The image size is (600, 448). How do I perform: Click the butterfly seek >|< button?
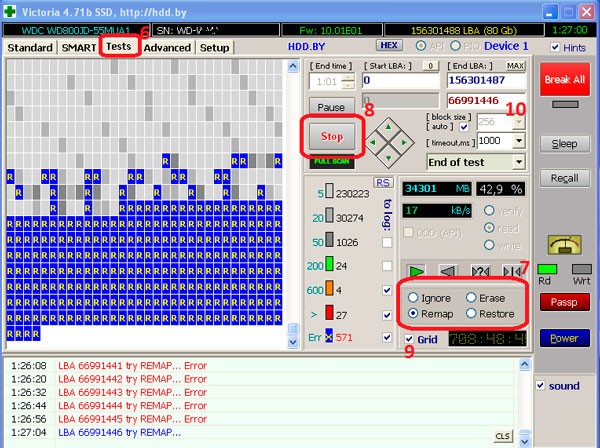click(511, 270)
